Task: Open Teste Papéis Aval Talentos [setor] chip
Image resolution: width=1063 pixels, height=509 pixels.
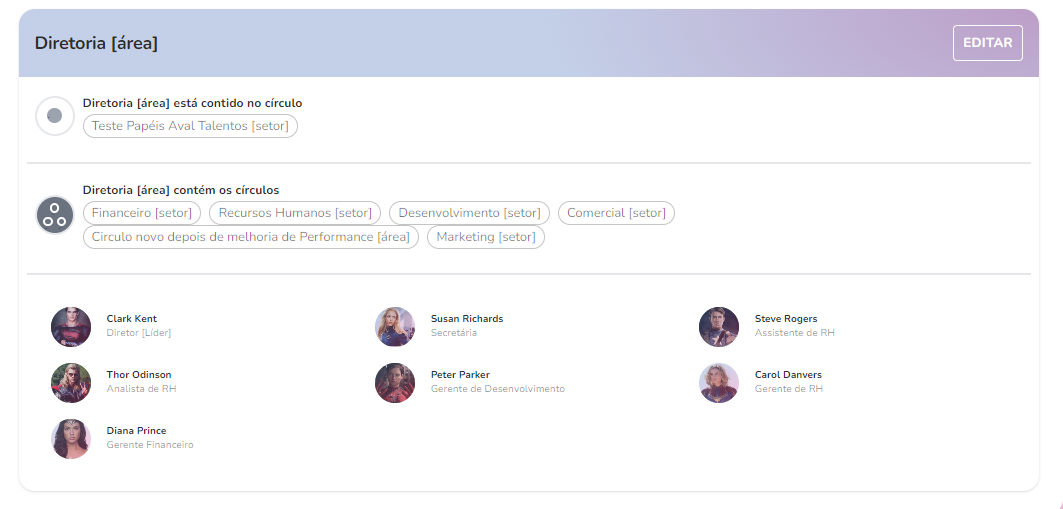Action: [x=190, y=126]
